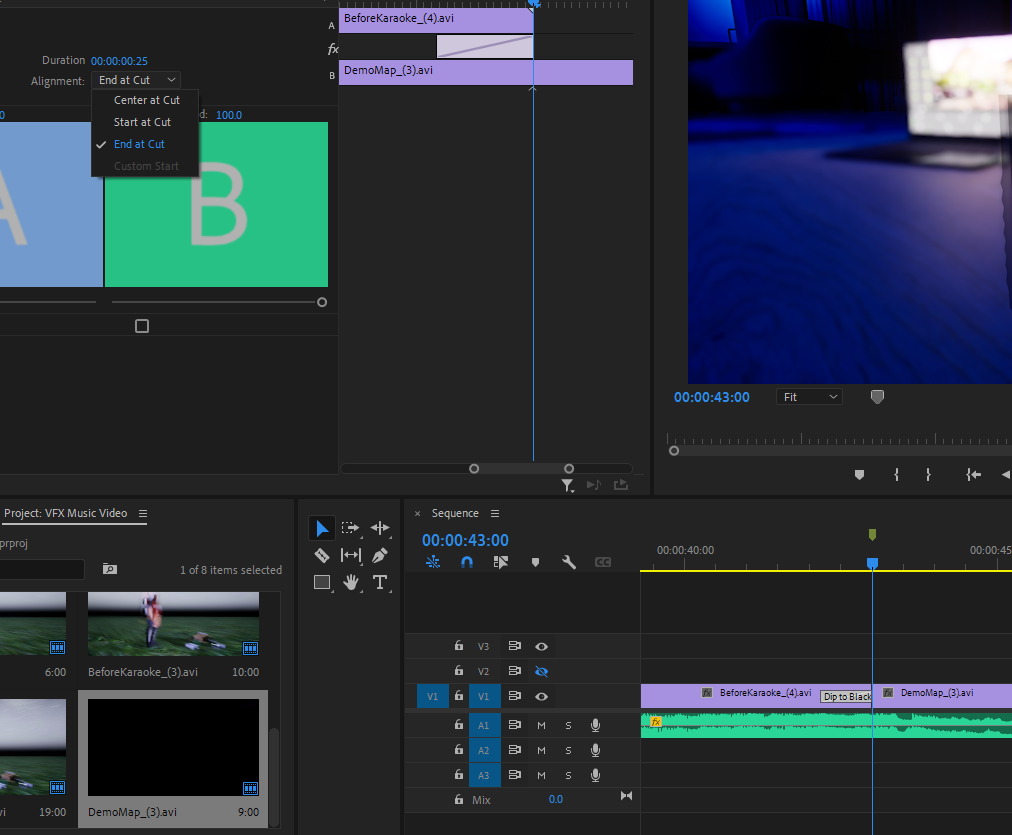
Task: Click the Dip to Black transition on timeline
Action: 846,696
